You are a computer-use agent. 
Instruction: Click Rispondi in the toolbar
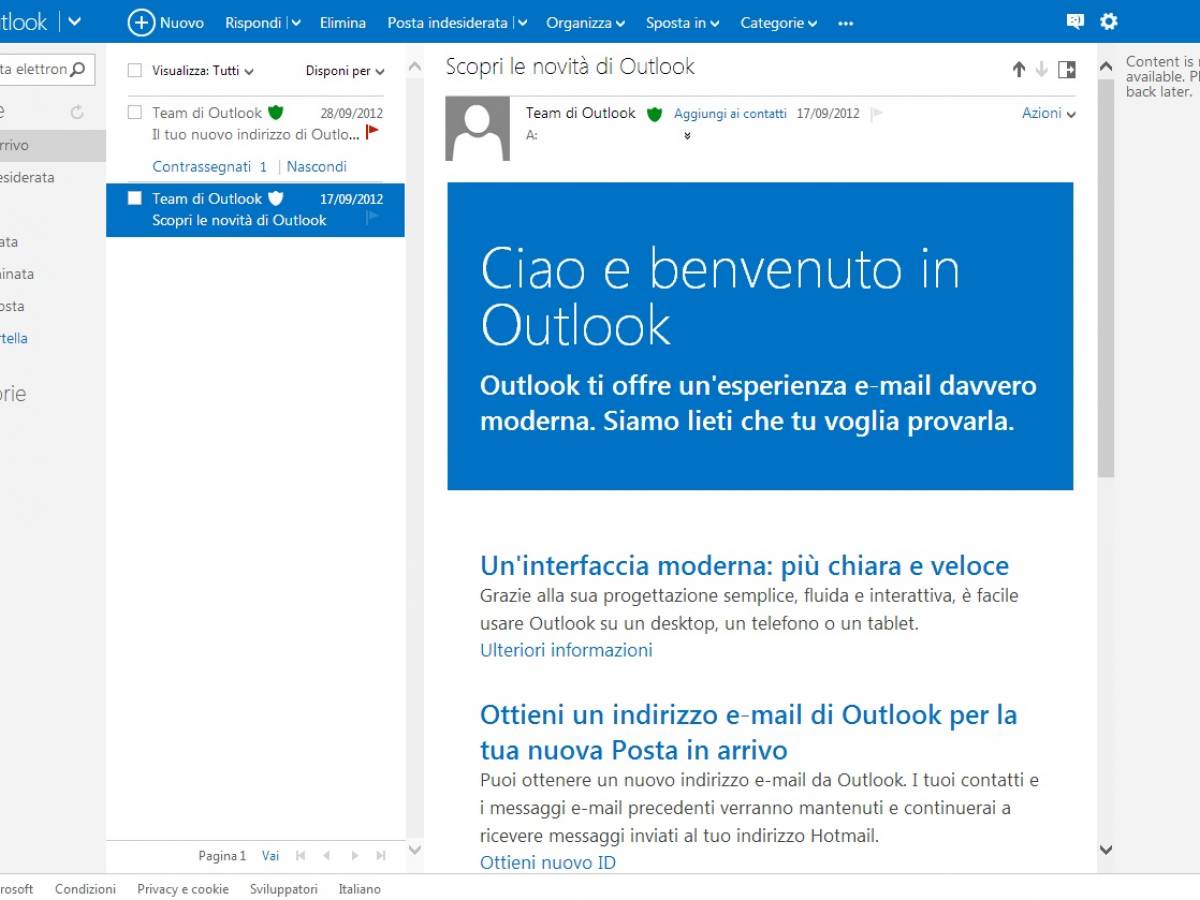pyautogui.click(x=253, y=22)
